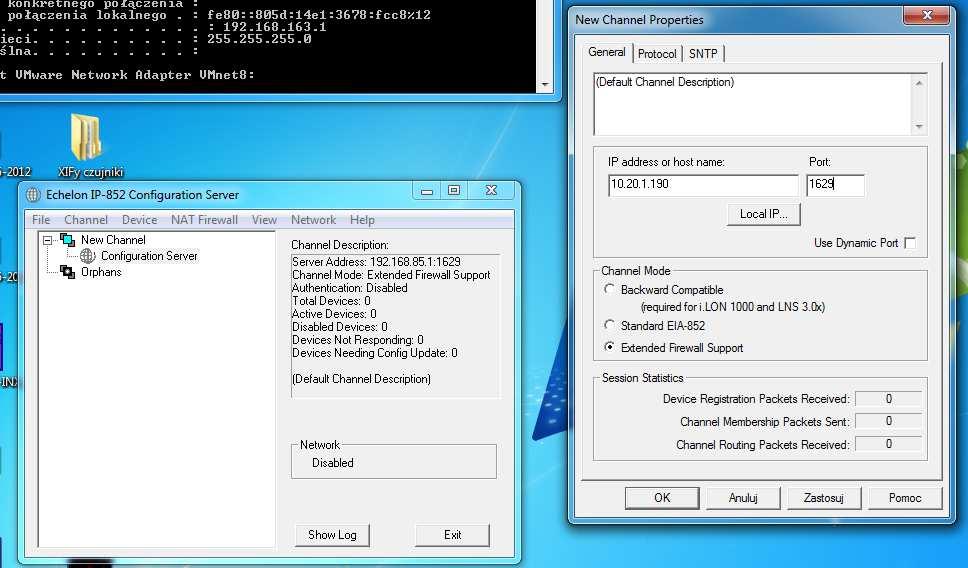
Task: Select Configuration Server tree item
Action: pos(149,256)
